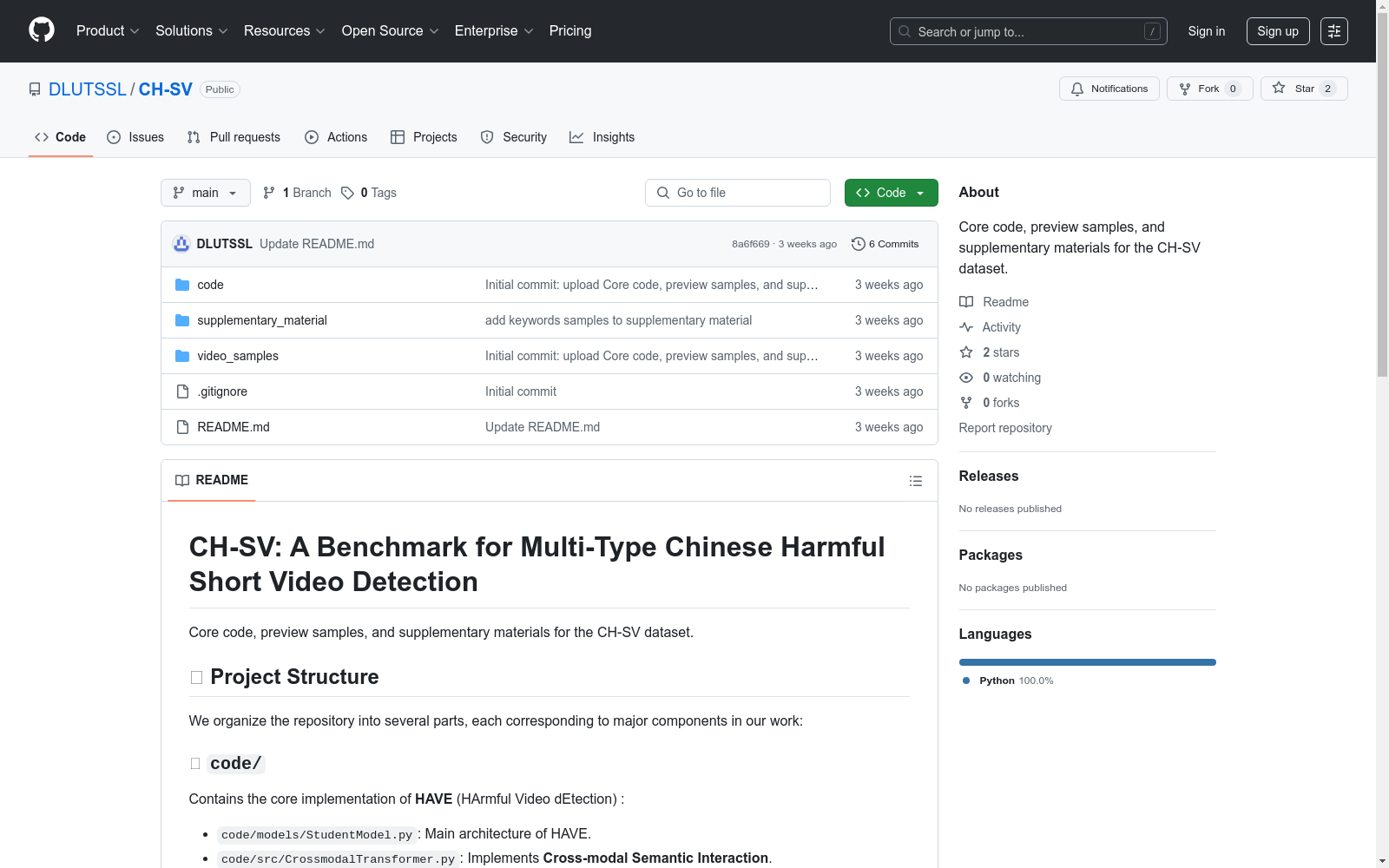
Task: Open the CH-SV repository name link
Action: (166, 89)
